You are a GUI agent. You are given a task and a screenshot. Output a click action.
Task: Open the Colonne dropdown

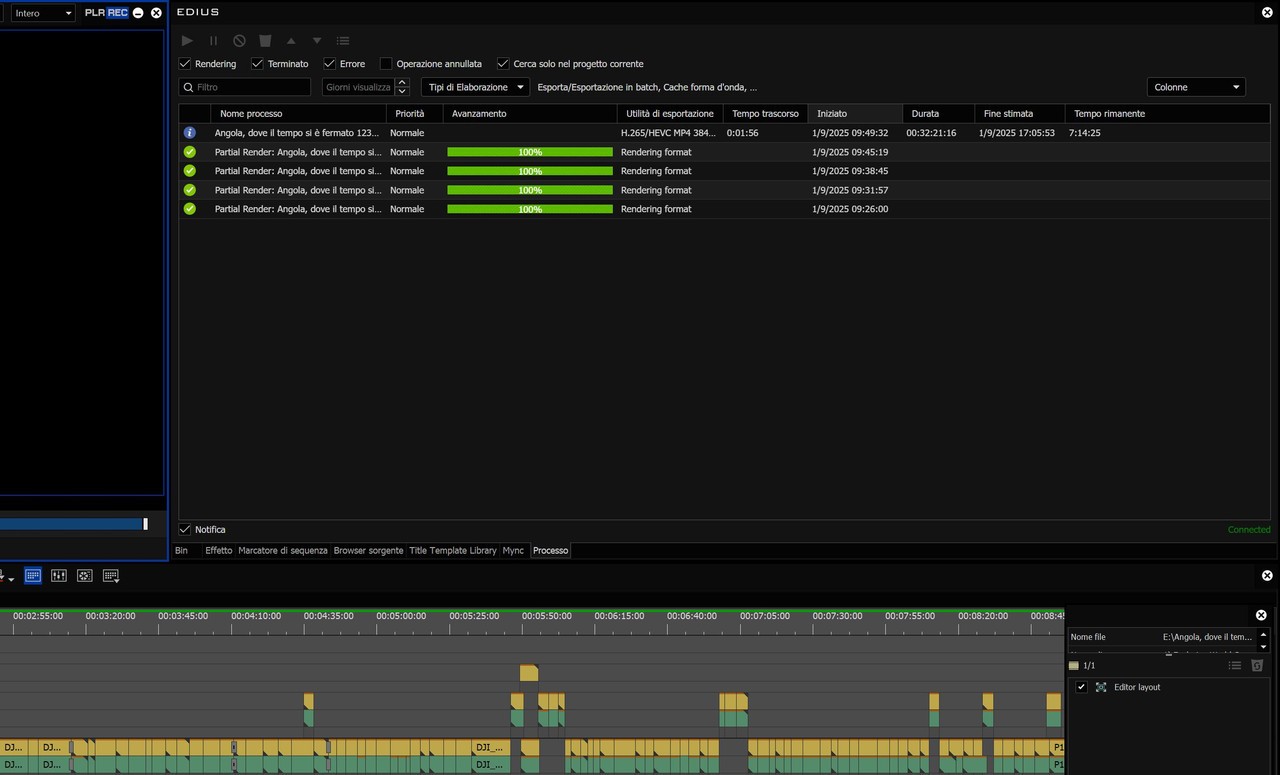click(x=1196, y=87)
